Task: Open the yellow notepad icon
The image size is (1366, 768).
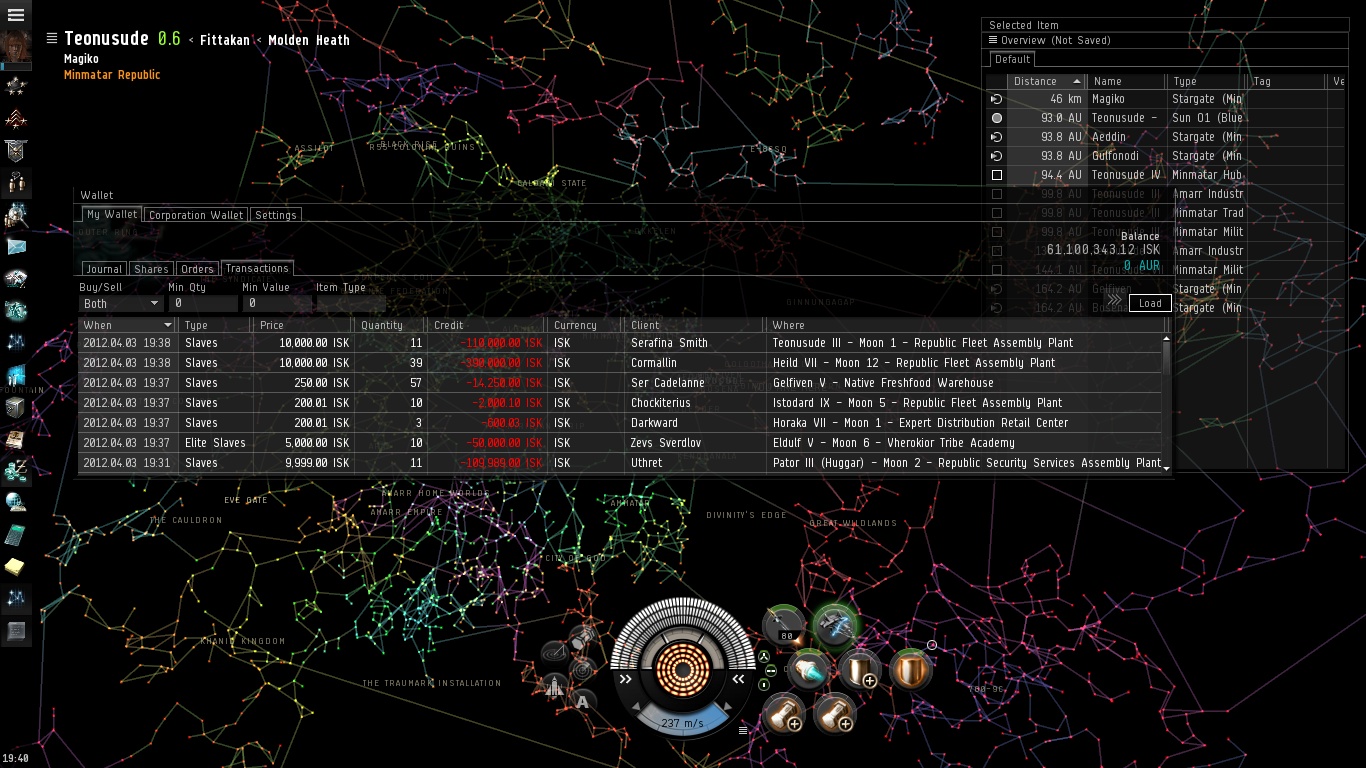Action: (x=16, y=567)
